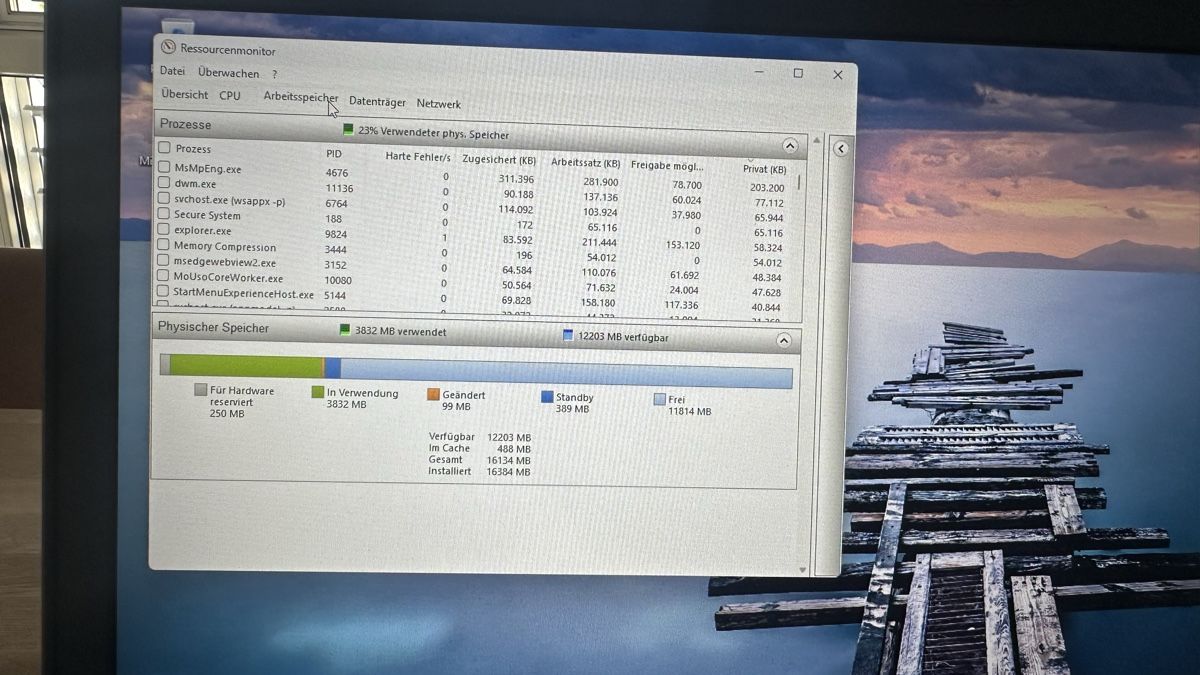Click the blue Standby legend swatch
The width and height of the screenshot is (1200, 675).
tap(547, 396)
